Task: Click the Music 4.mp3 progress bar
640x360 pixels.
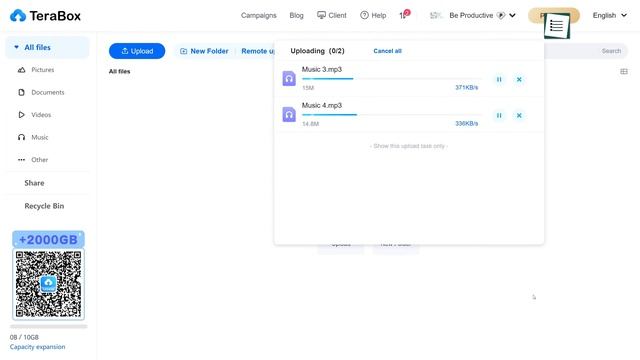Action: point(392,115)
